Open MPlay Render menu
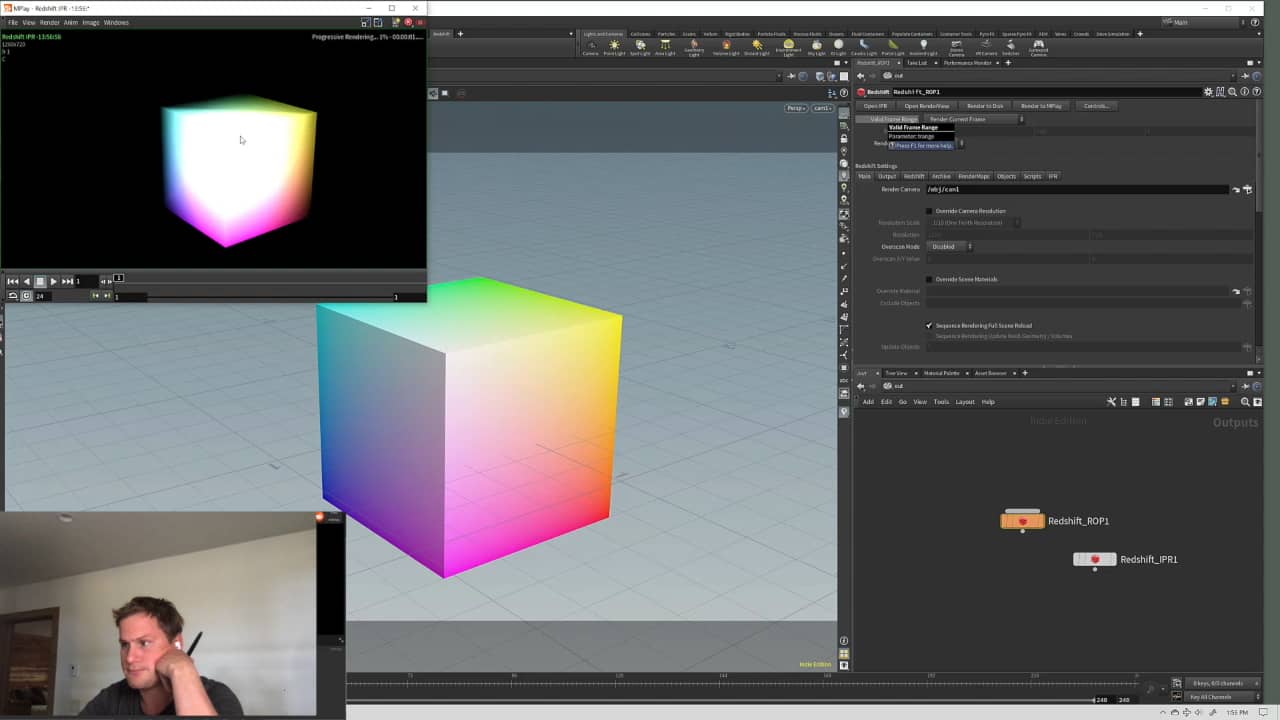The height and width of the screenshot is (720, 1280). pos(49,22)
